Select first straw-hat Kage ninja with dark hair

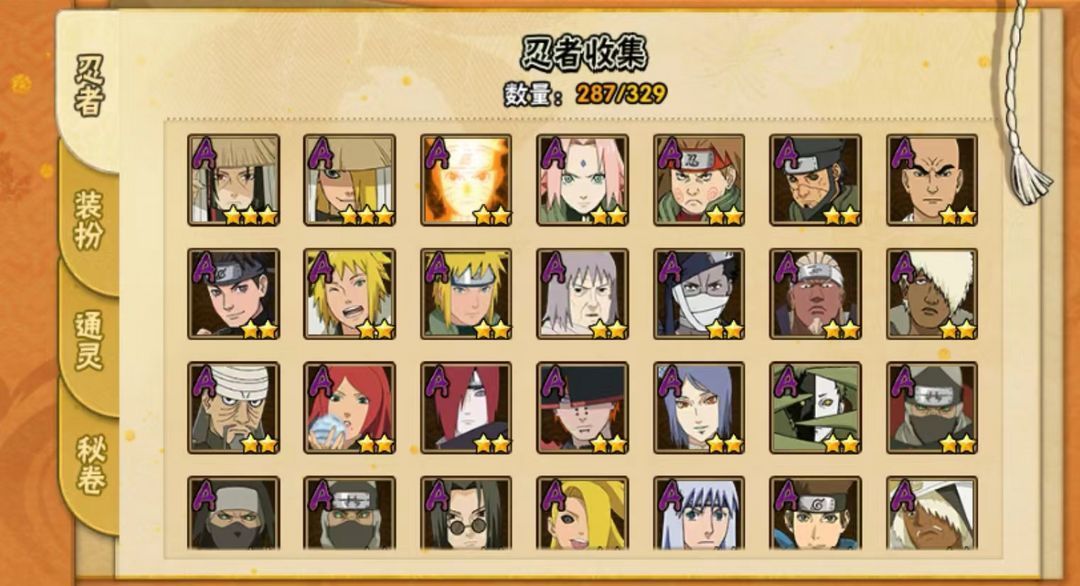click(x=233, y=180)
